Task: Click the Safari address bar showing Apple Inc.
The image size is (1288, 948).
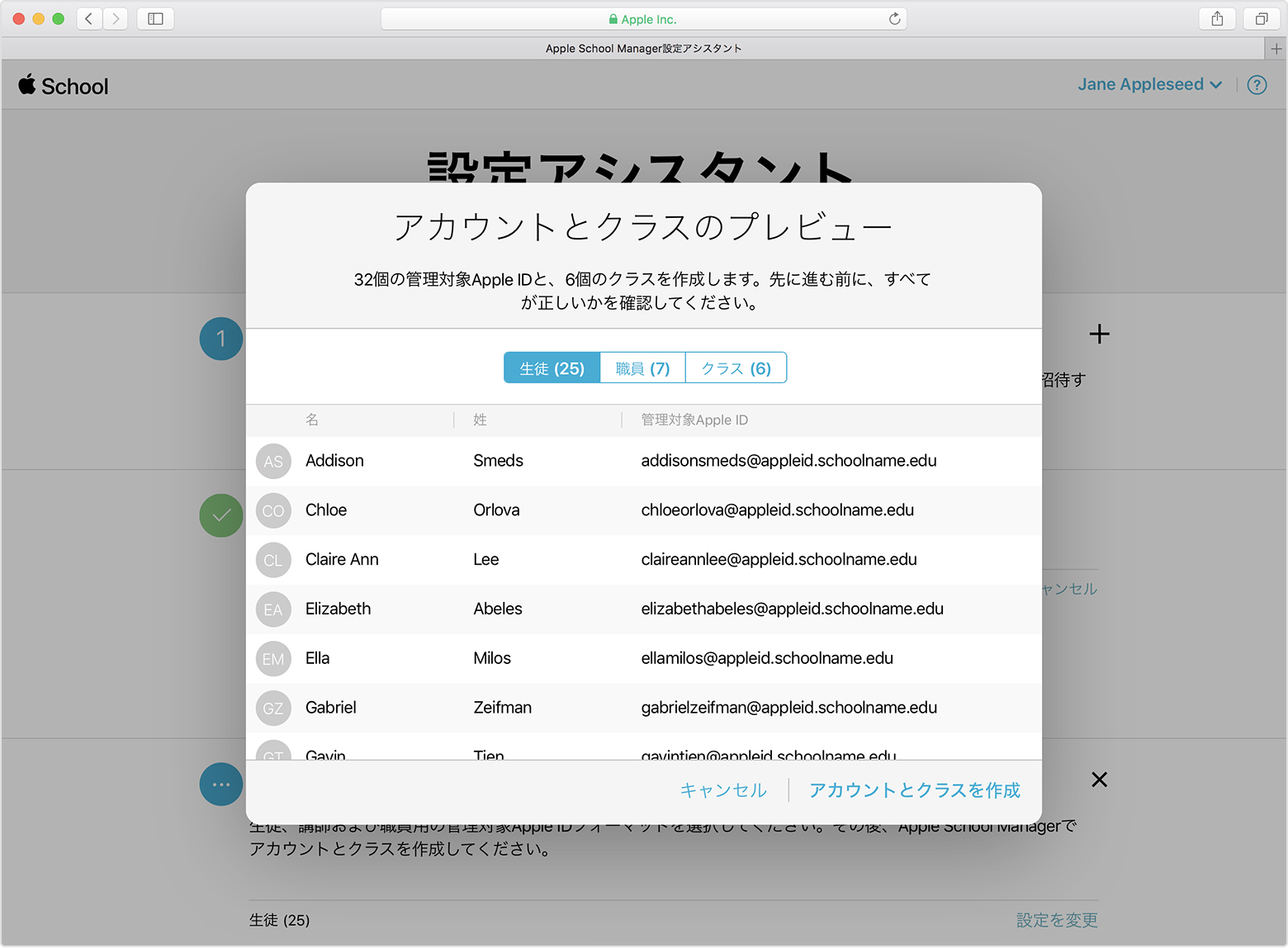Action: click(x=643, y=19)
